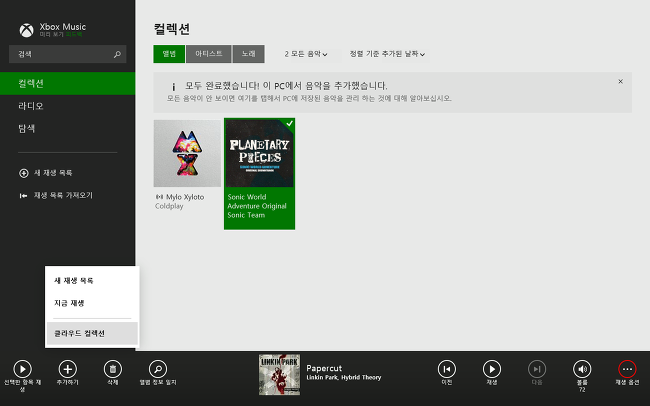Image resolution: width=650 pixels, height=406 pixels.
Task: Click the info icon in the banner
Action: pos(174,87)
